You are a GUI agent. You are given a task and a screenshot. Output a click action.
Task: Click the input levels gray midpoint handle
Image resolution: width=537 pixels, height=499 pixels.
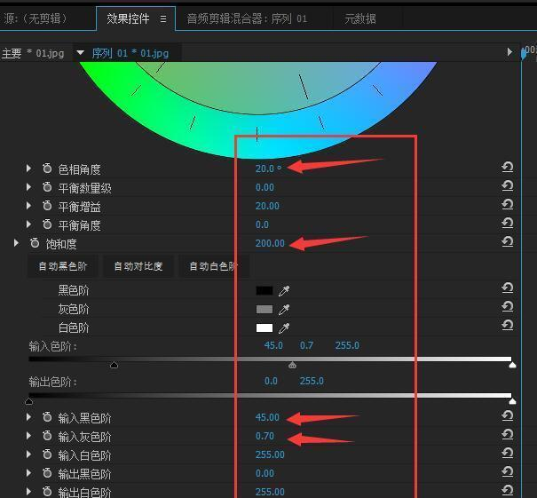[x=292, y=365]
